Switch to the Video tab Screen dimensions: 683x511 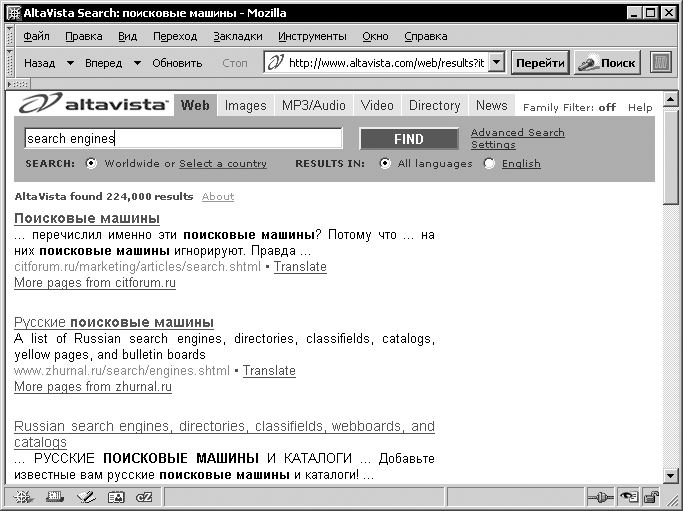pos(377,105)
